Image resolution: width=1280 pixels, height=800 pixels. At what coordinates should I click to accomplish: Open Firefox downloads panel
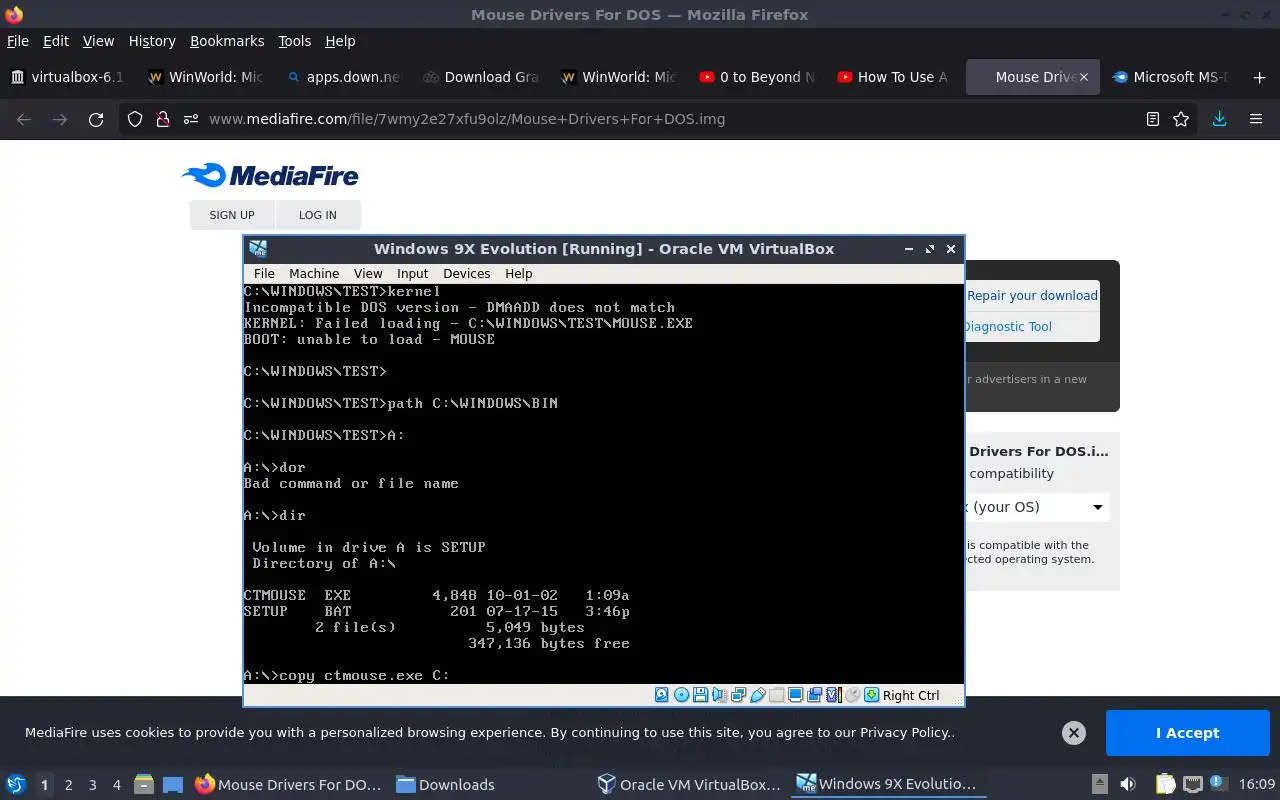click(1219, 119)
